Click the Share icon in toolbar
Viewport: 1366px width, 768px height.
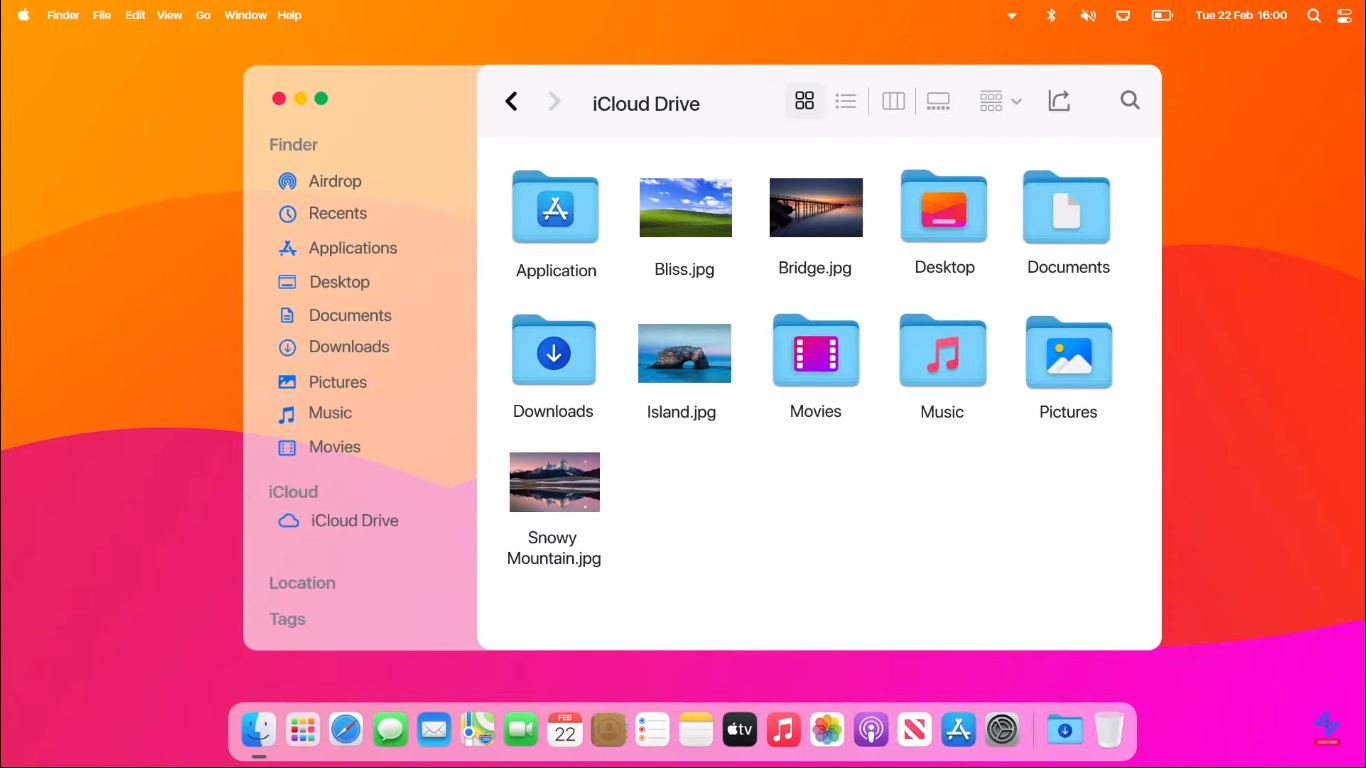pos(1059,101)
